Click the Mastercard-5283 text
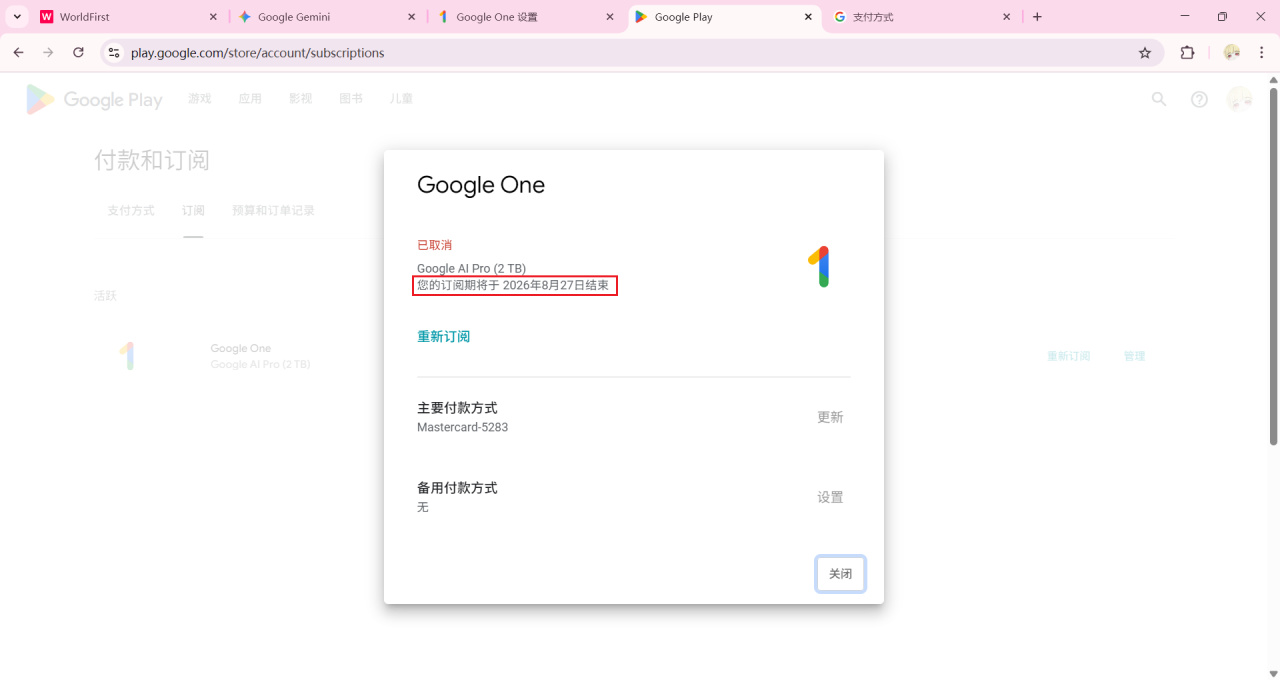Image resolution: width=1280 pixels, height=680 pixels. (x=462, y=427)
